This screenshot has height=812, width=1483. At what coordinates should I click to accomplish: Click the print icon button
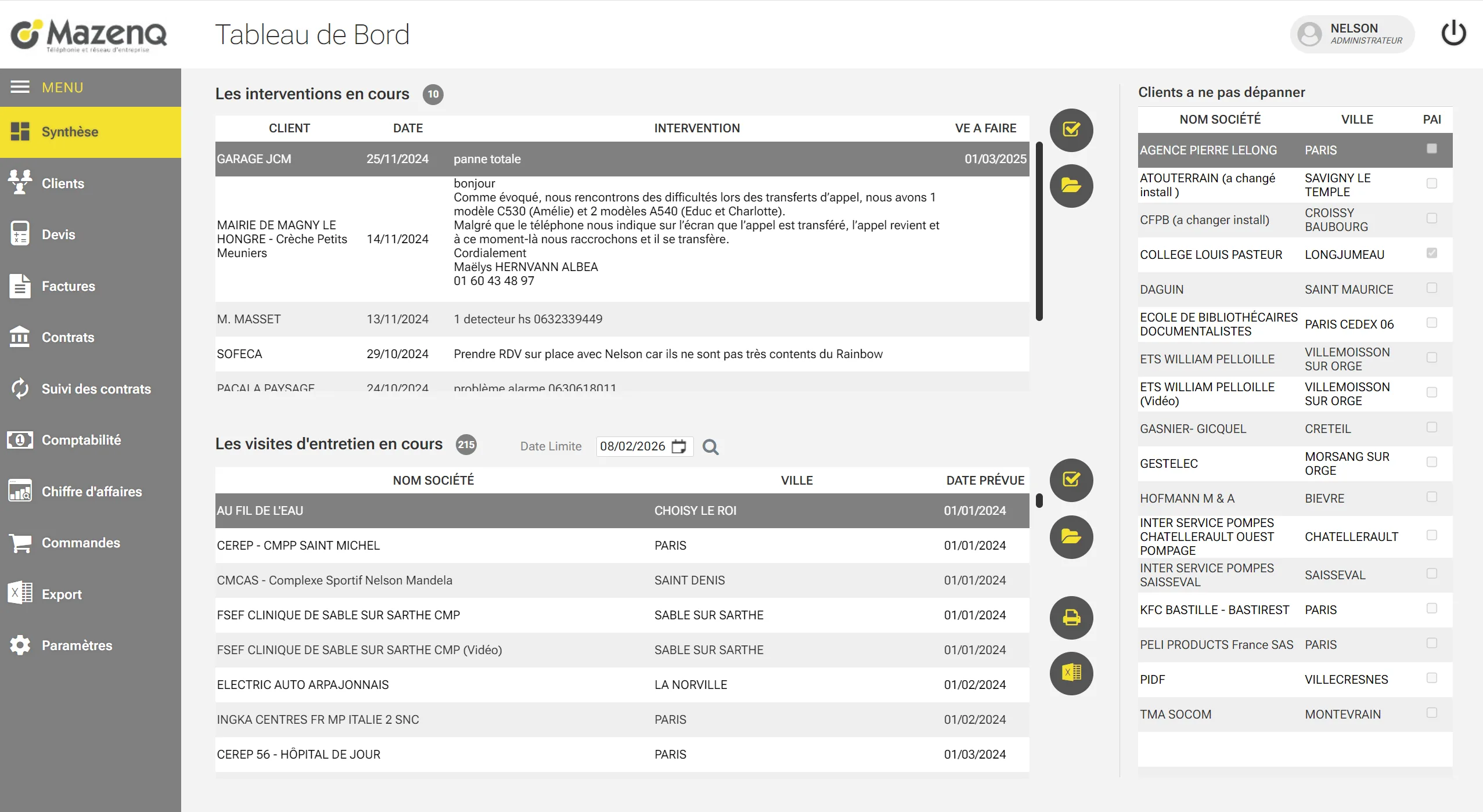1071,618
